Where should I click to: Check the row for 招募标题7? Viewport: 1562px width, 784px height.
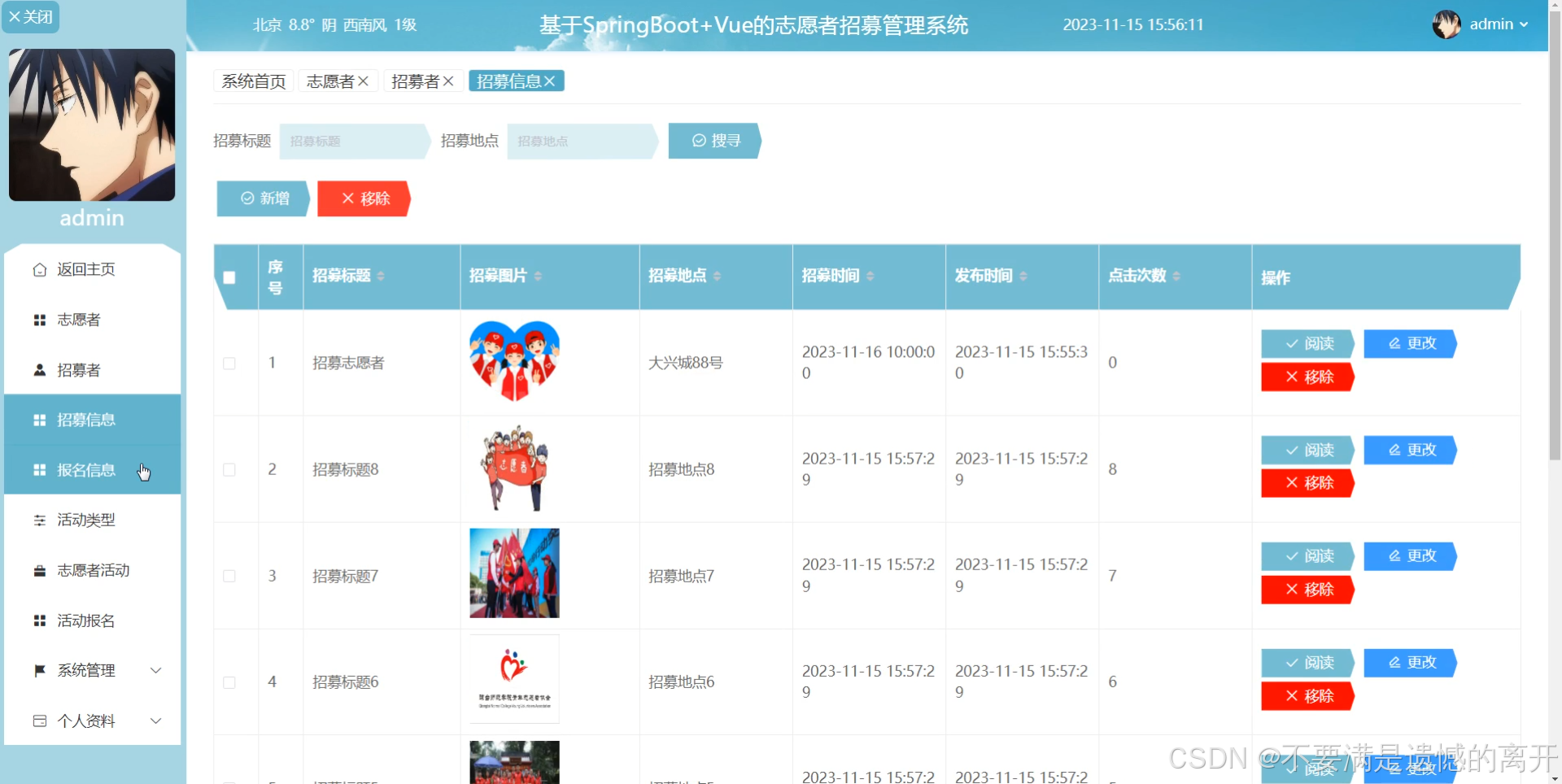229,577
